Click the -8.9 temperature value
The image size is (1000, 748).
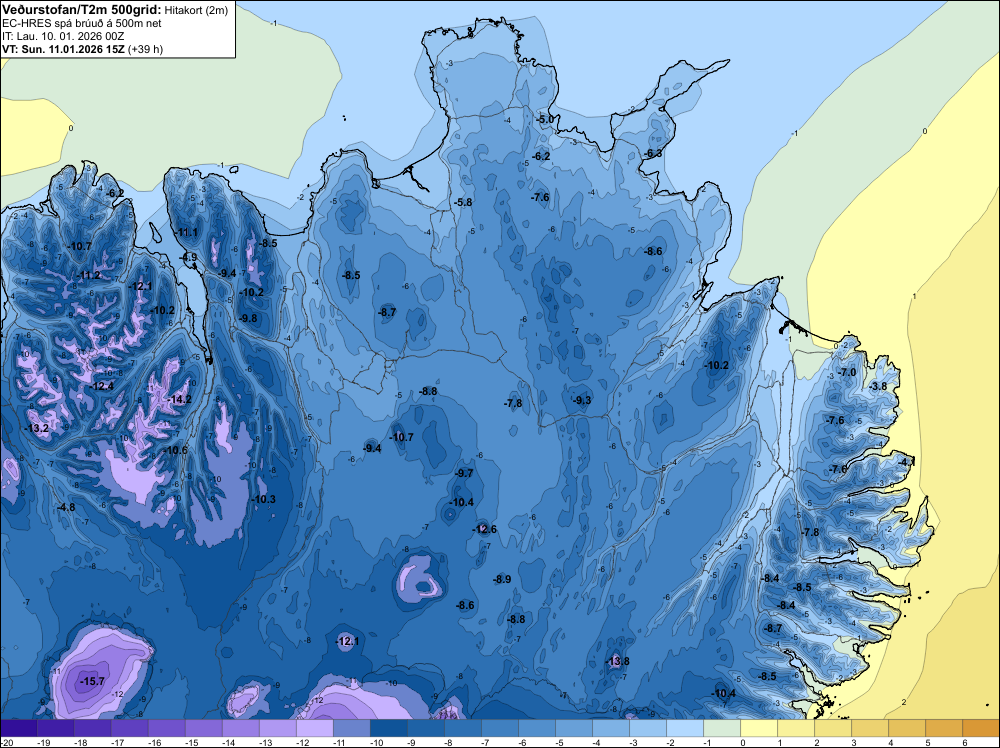(502, 579)
